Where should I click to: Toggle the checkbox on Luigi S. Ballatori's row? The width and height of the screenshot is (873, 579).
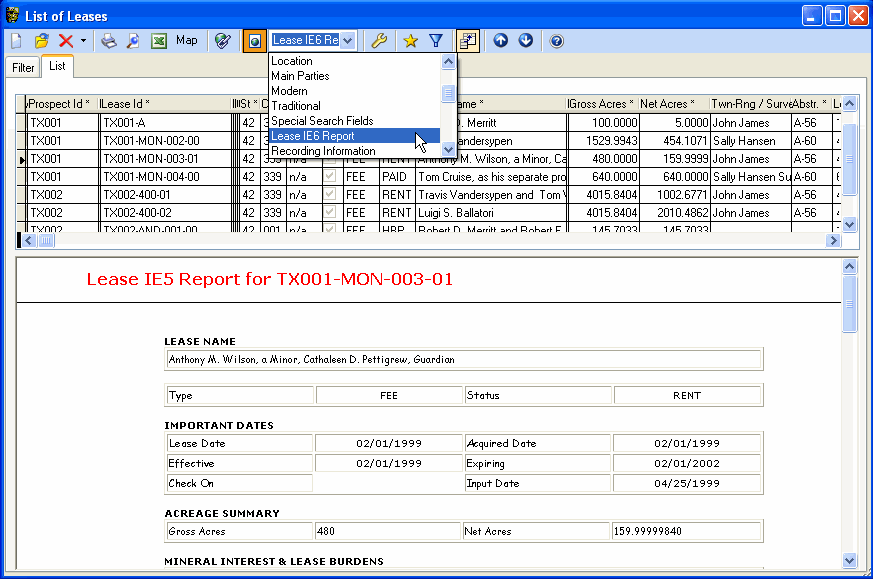[x=330, y=211]
